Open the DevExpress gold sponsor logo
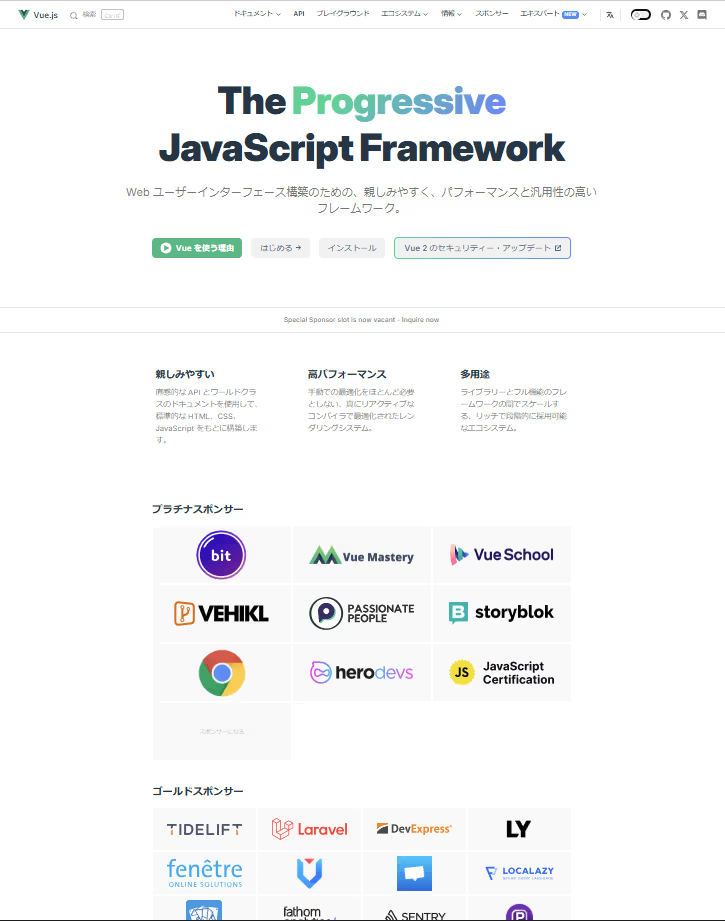The image size is (725, 921). click(x=414, y=829)
